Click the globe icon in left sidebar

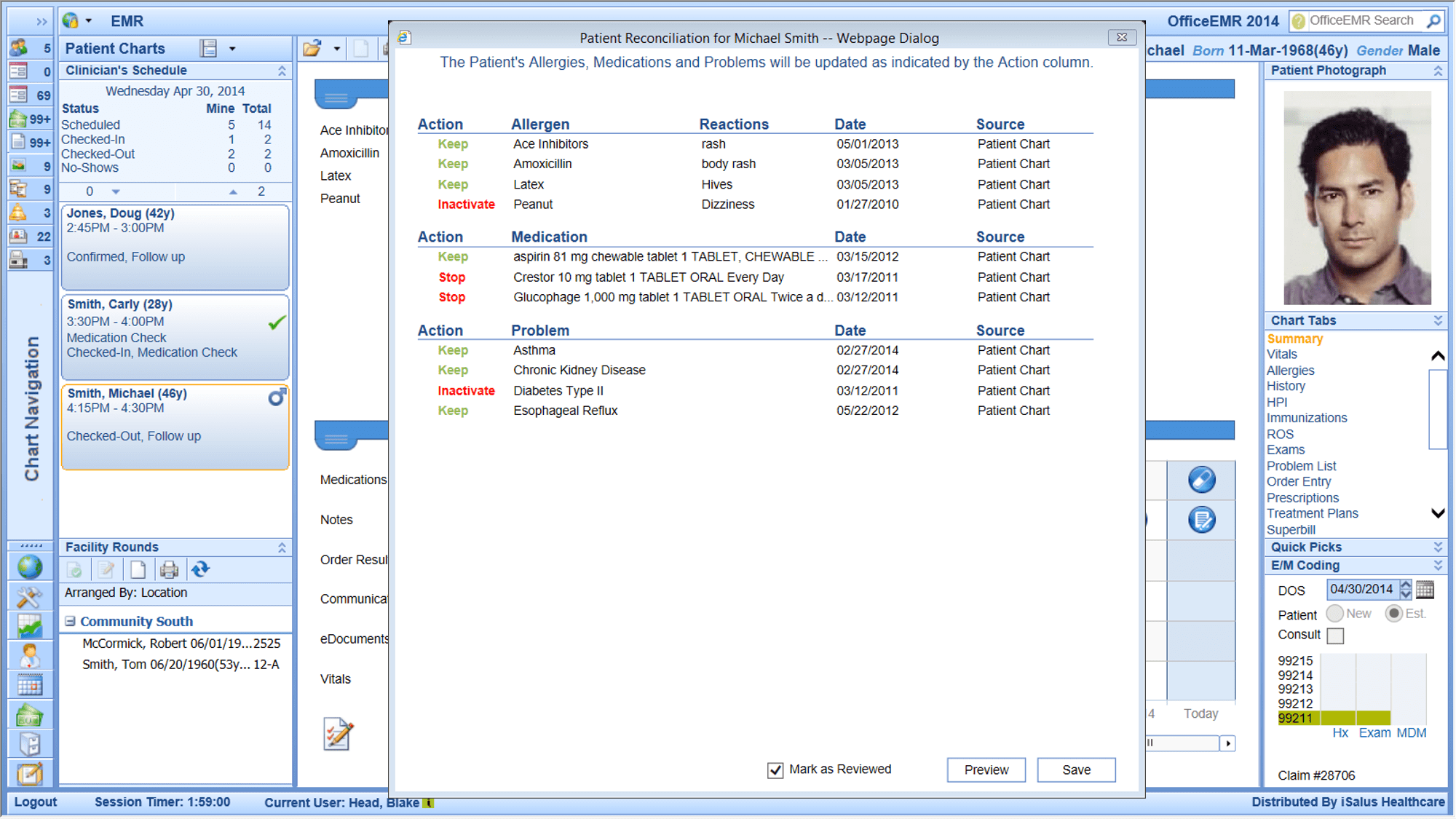[30, 567]
